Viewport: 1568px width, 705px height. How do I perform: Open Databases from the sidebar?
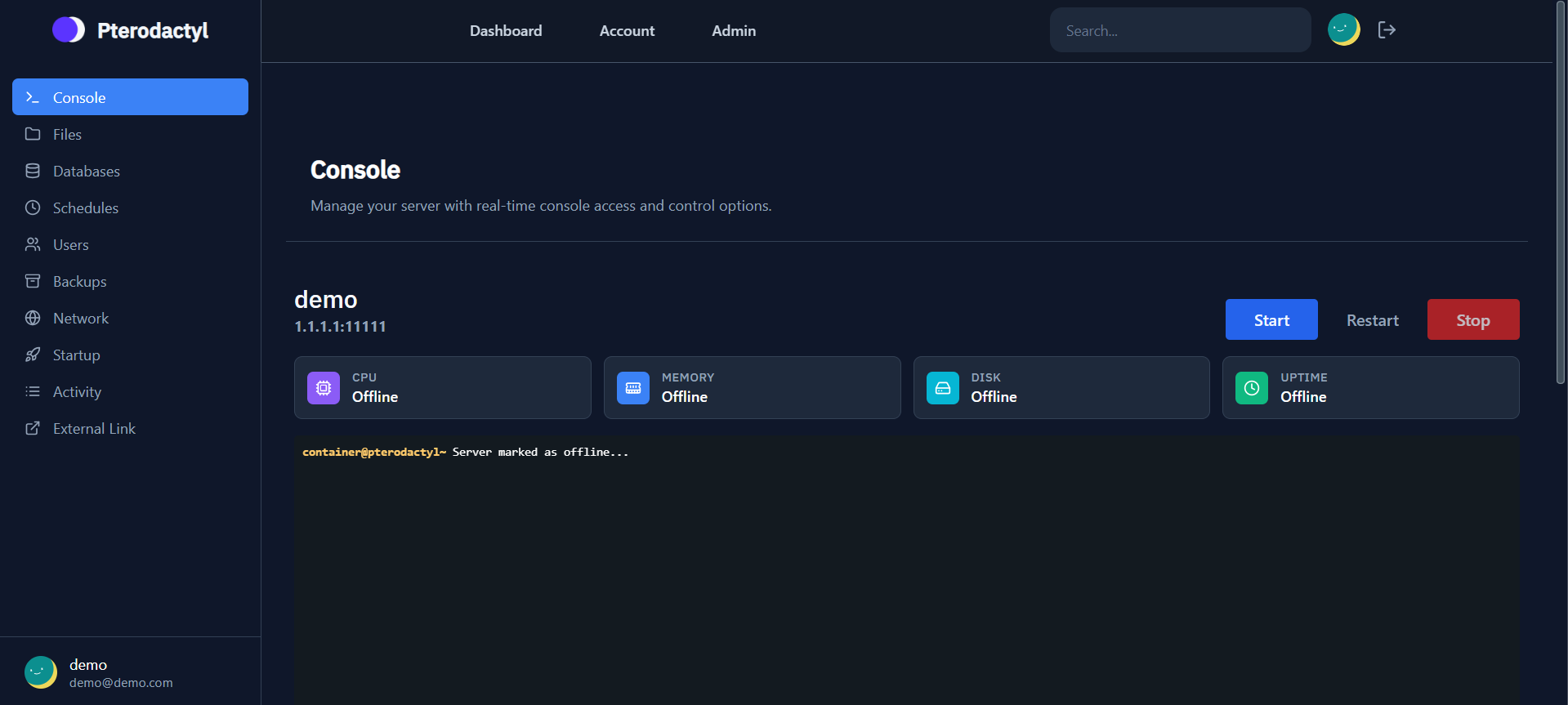[86, 171]
